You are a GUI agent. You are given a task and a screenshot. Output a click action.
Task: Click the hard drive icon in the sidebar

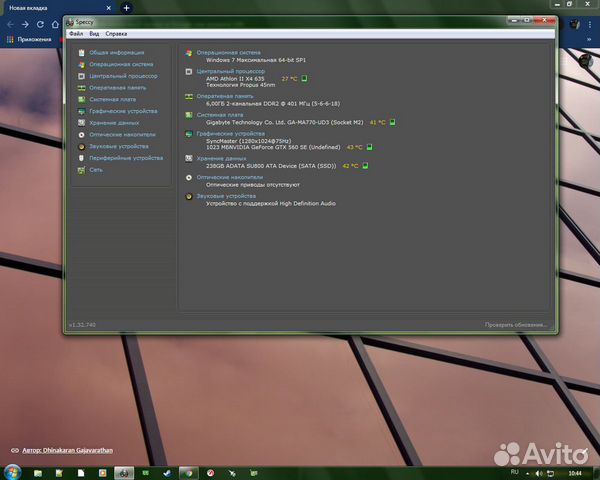click(82, 123)
